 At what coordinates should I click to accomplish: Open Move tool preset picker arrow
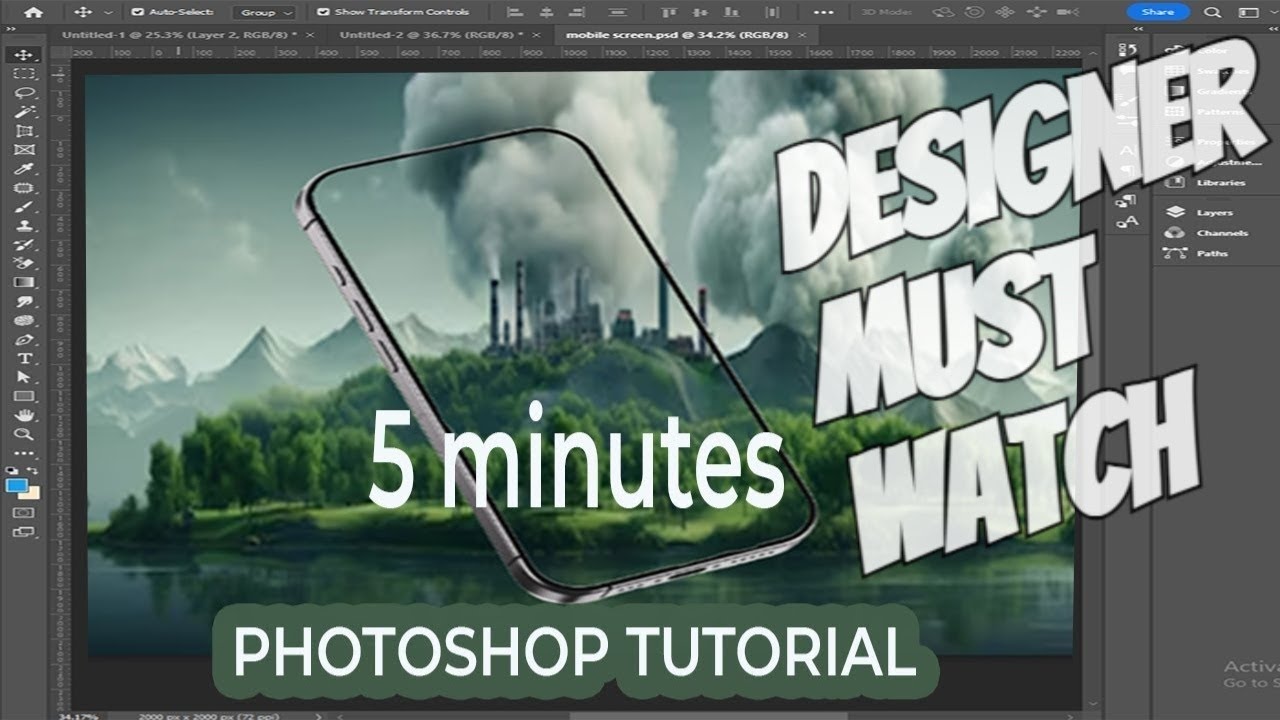(108, 13)
